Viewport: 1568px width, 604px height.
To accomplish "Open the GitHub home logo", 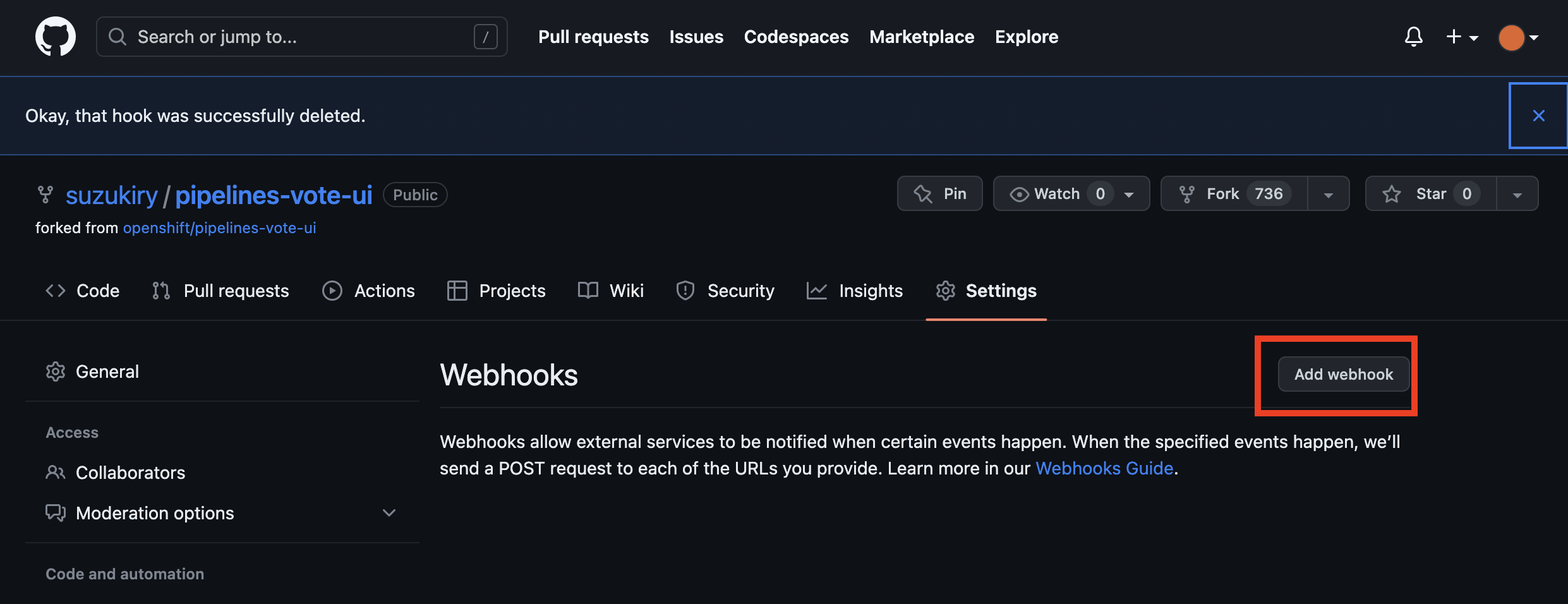I will tap(56, 37).
